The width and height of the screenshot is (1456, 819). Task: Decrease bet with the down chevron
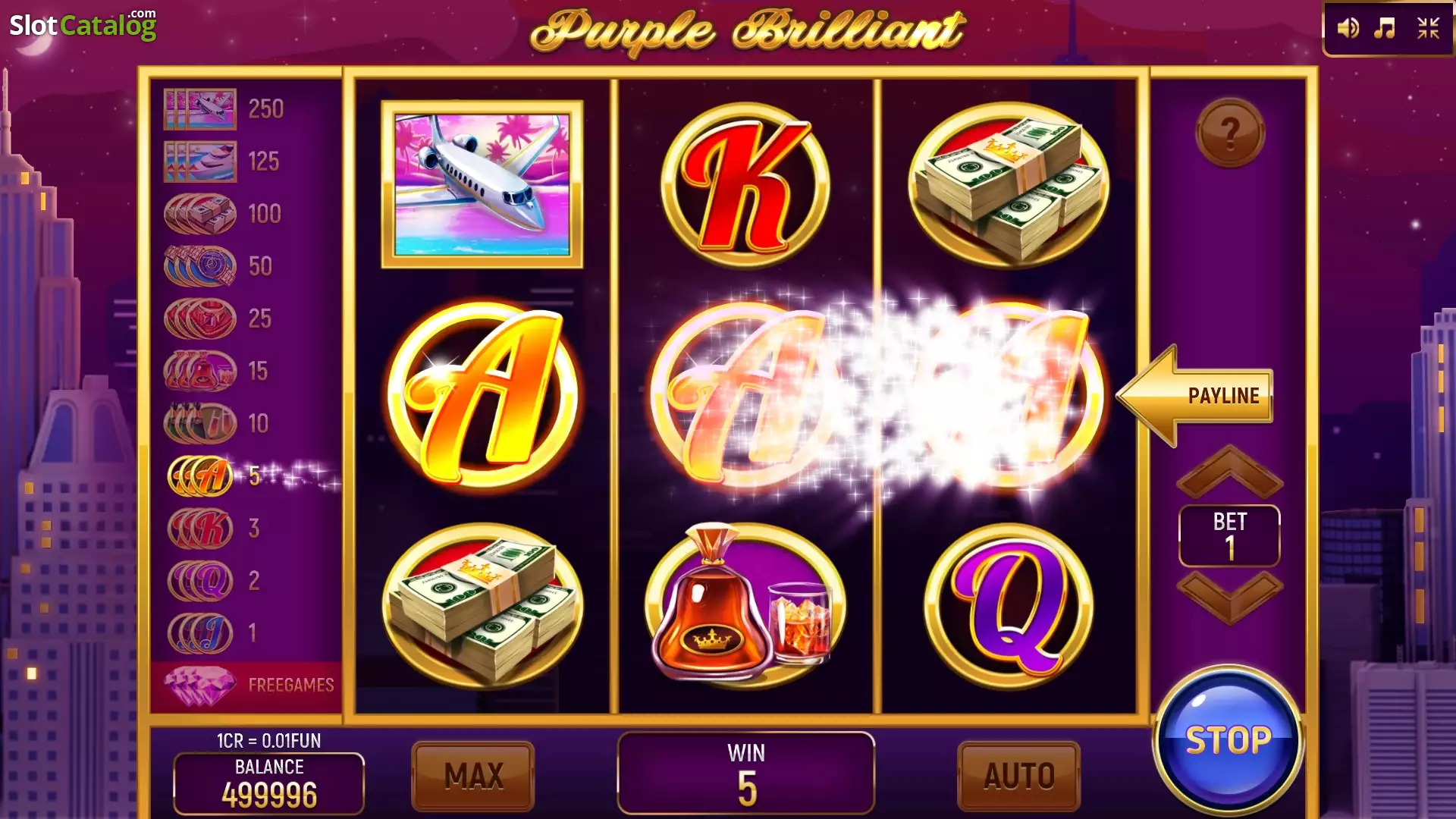pyautogui.click(x=1229, y=598)
